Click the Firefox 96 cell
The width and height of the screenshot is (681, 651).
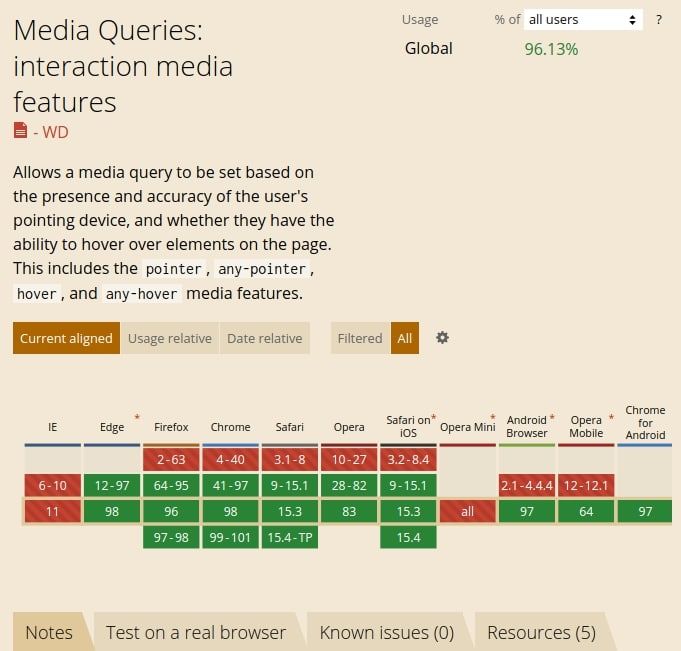point(171,511)
